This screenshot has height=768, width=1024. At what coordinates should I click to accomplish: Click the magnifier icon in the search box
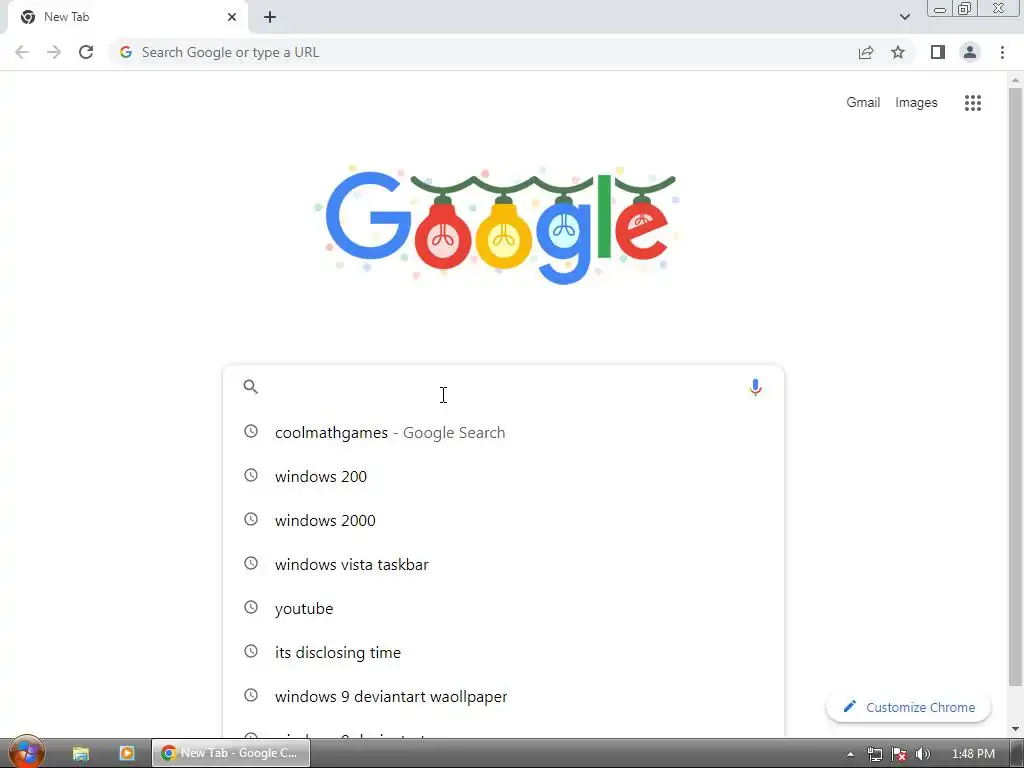(251, 387)
